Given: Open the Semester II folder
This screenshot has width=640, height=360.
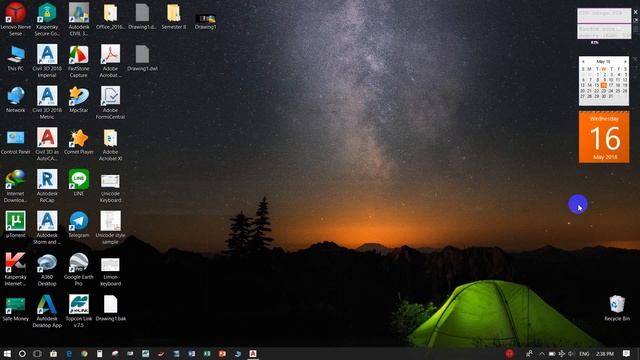Looking at the screenshot, I should tap(173, 16).
